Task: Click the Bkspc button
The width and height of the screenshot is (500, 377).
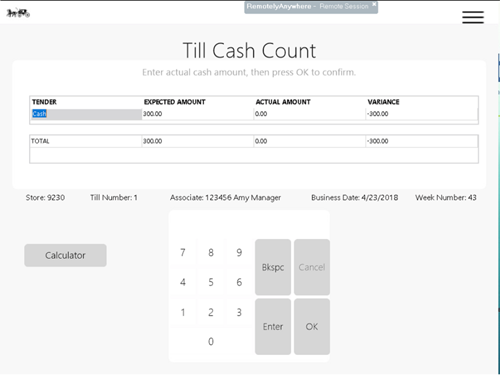Action: 273,267
